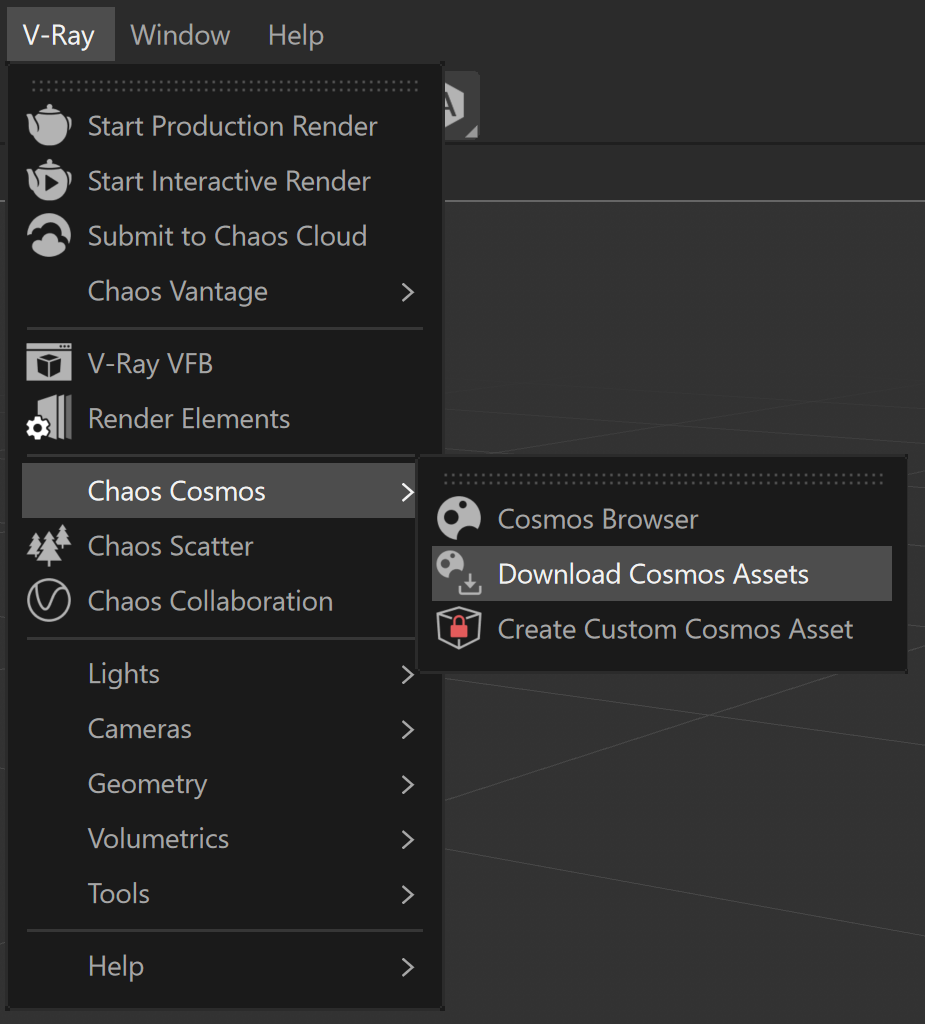Click the Chaos Cosmos label
This screenshot has height=1024, width=925.
point(176,490)
